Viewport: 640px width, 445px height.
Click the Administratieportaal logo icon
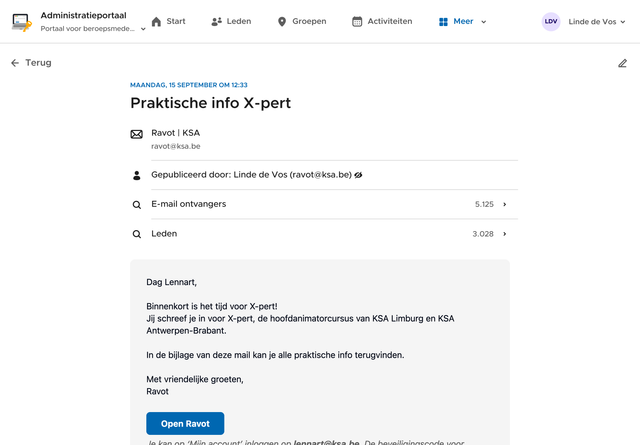click(22, 21)
